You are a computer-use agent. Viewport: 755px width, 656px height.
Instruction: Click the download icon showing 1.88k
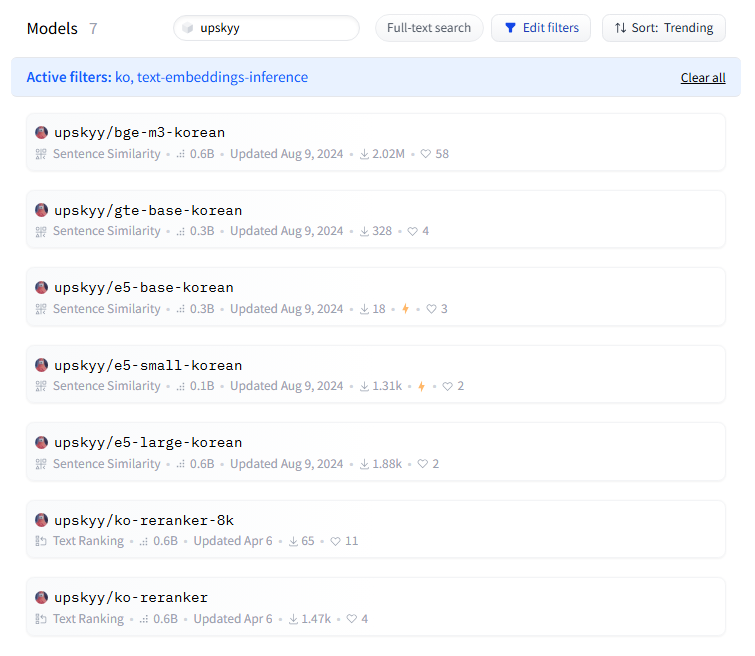tap(364, 464)
